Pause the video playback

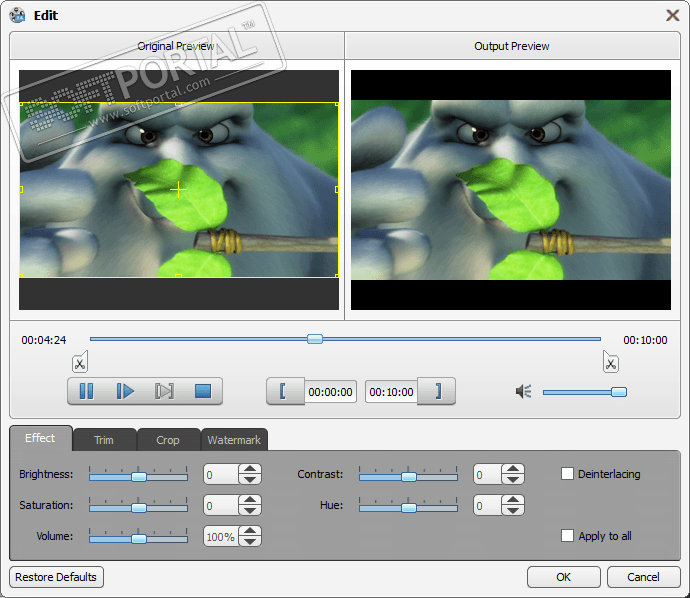tap(86, 391)
